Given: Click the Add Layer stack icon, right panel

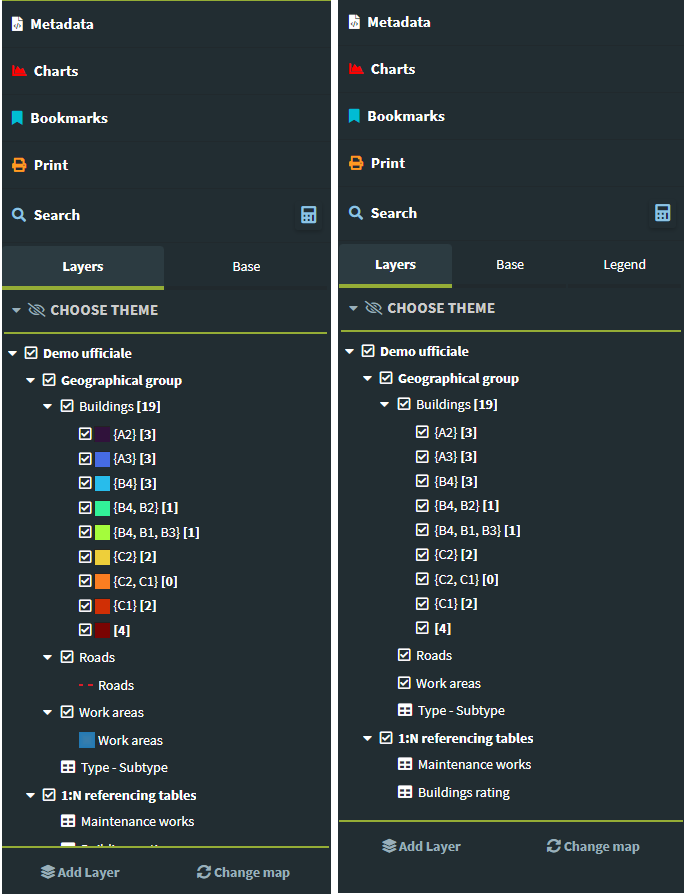Looking at the screenshot, I should 389,846.
